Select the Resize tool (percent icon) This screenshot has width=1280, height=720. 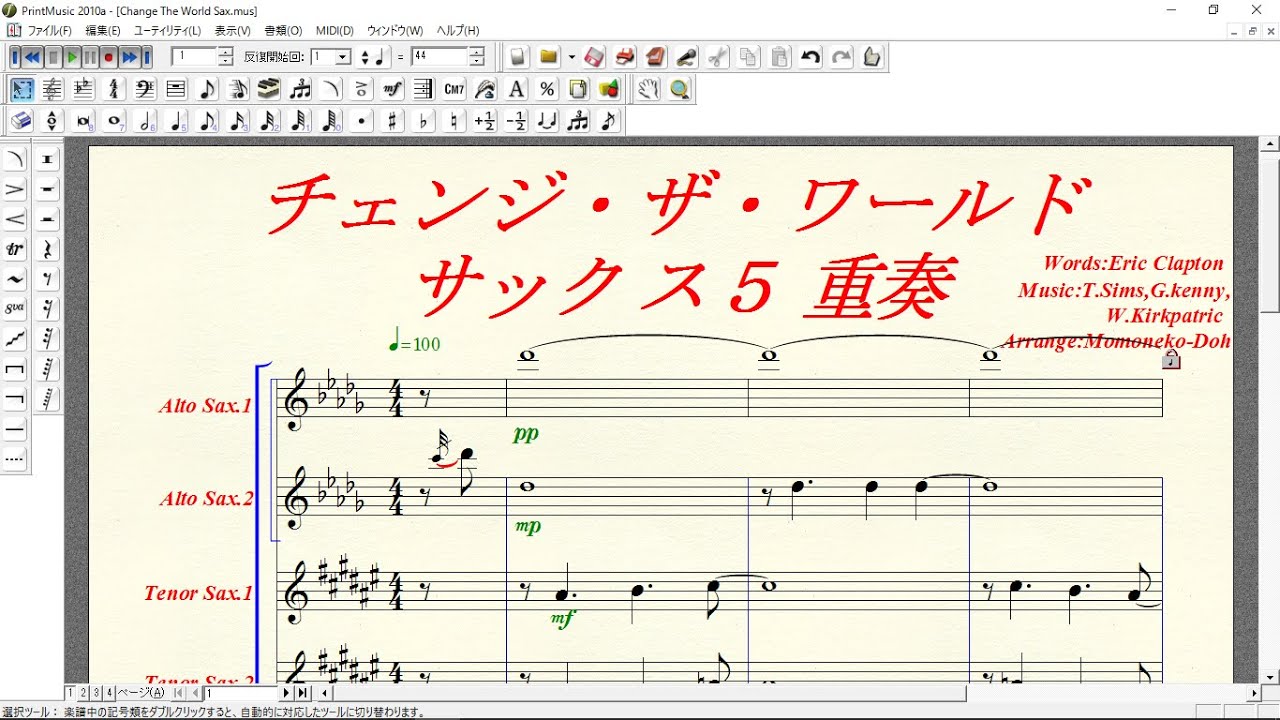pos(548,89)
